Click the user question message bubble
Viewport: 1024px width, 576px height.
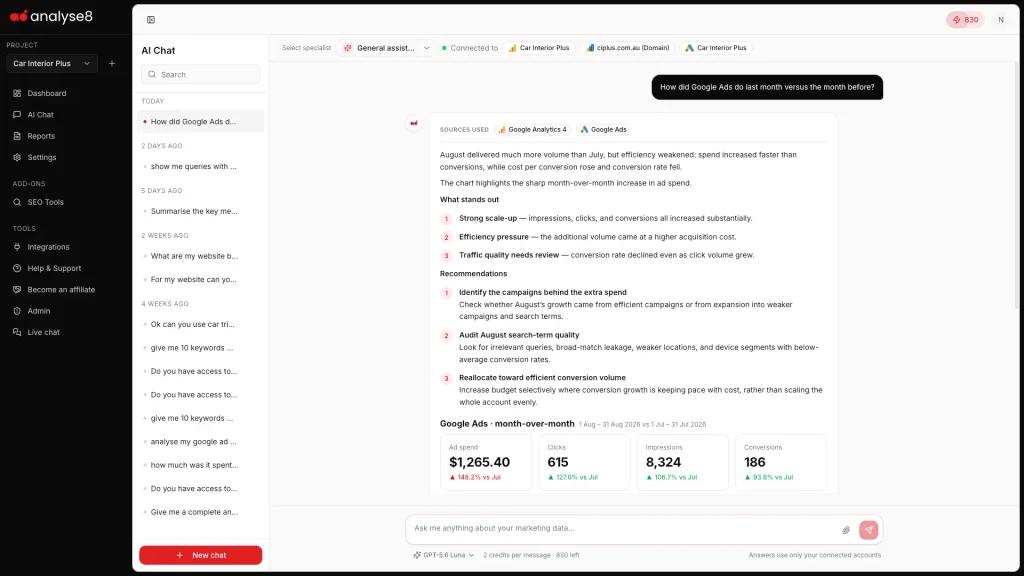(767, 87)
